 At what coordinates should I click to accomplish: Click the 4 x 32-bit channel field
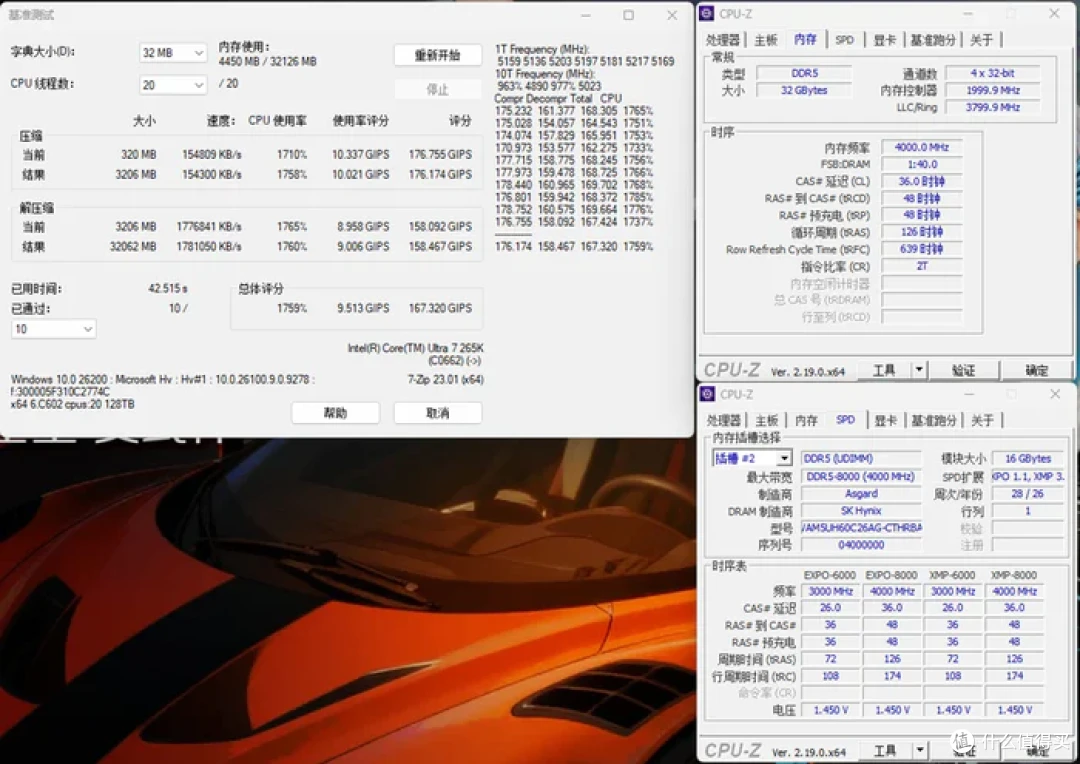[x=992, y=73]
